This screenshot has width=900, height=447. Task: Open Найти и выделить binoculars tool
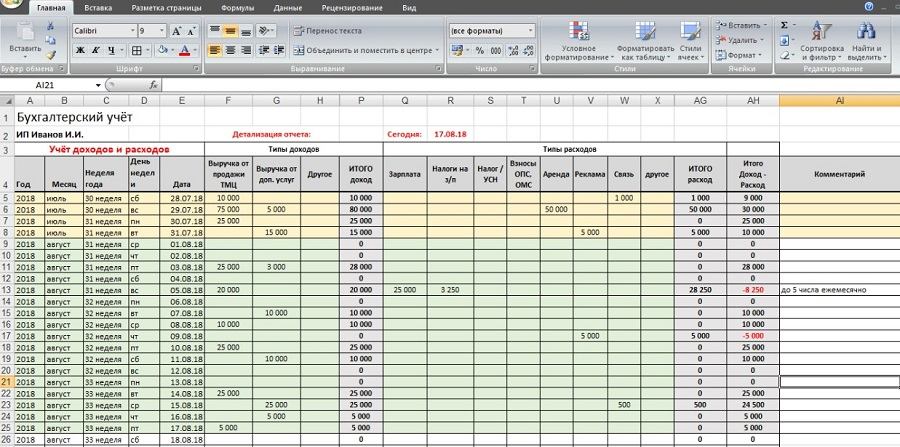pos(866,40)
